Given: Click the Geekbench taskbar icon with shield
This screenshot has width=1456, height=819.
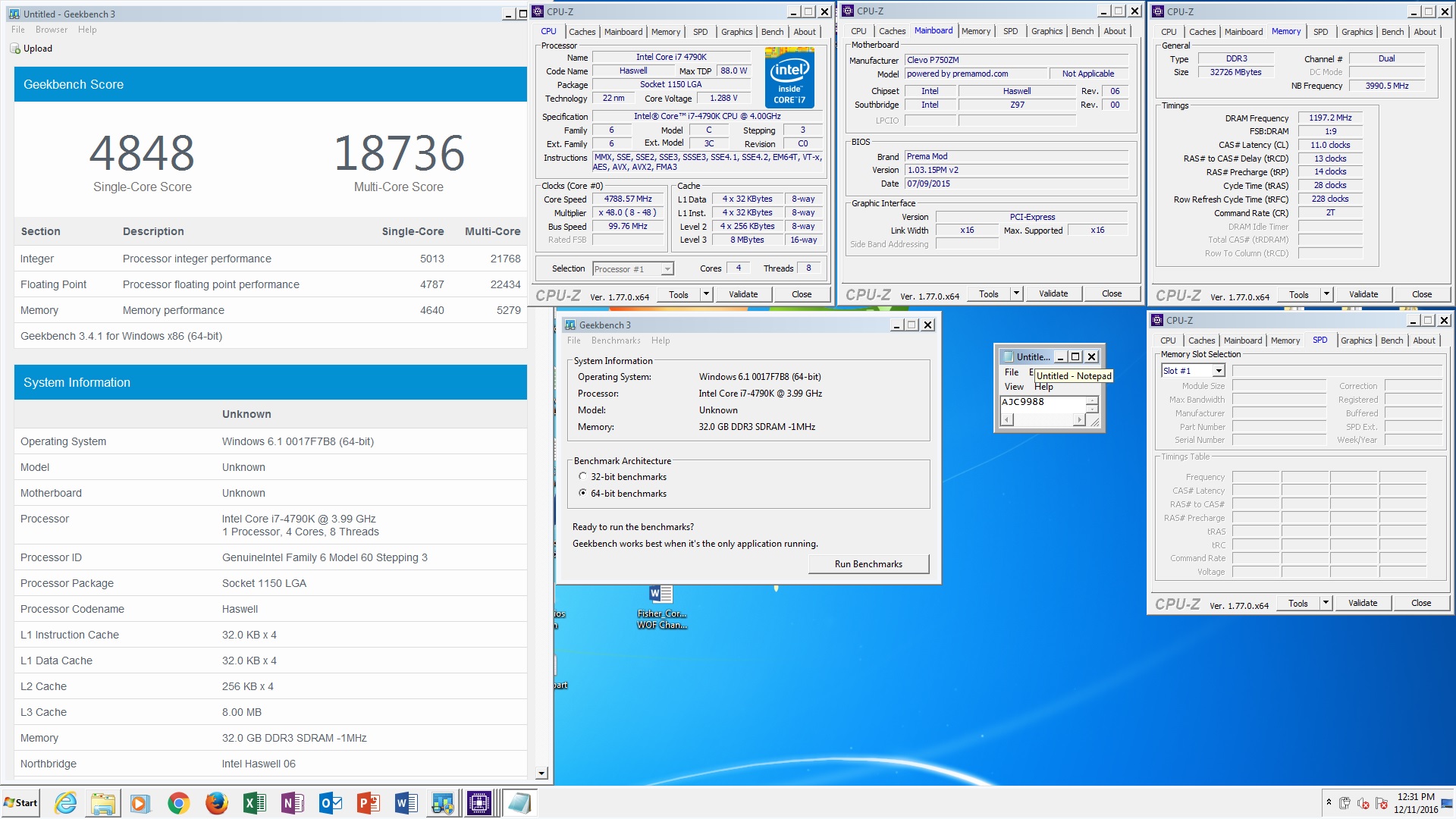Looking at the screenshot, I should (x=442, y=803).
